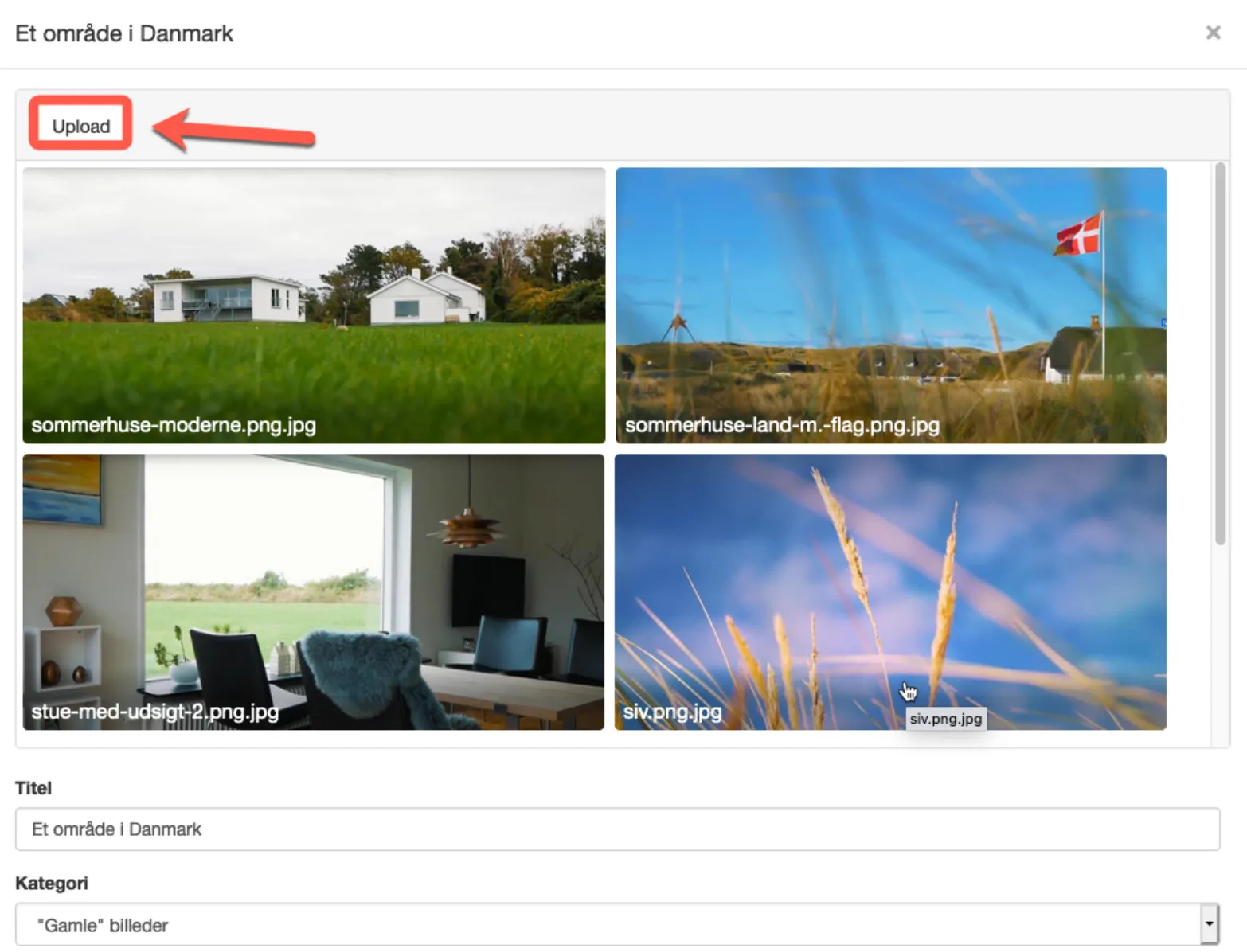Close the Et område i Danmark dialog
Viewport: 1247px width, 952px height.
(1213, 33)
